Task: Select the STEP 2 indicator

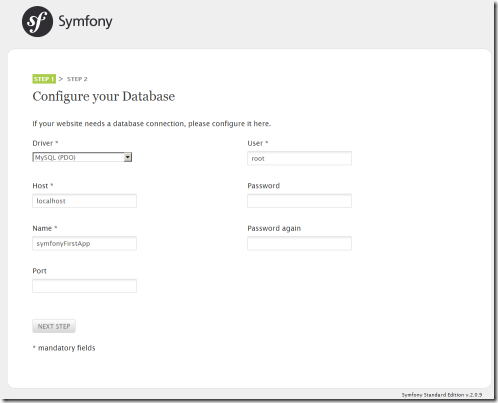Action: [77, 79]
